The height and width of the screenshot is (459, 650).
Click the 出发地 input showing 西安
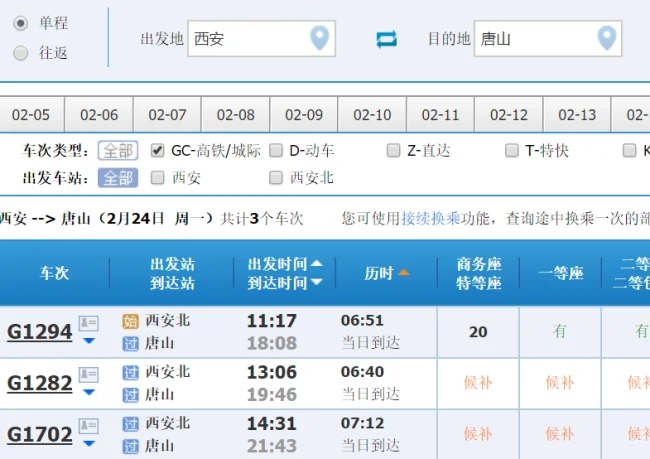261,39
